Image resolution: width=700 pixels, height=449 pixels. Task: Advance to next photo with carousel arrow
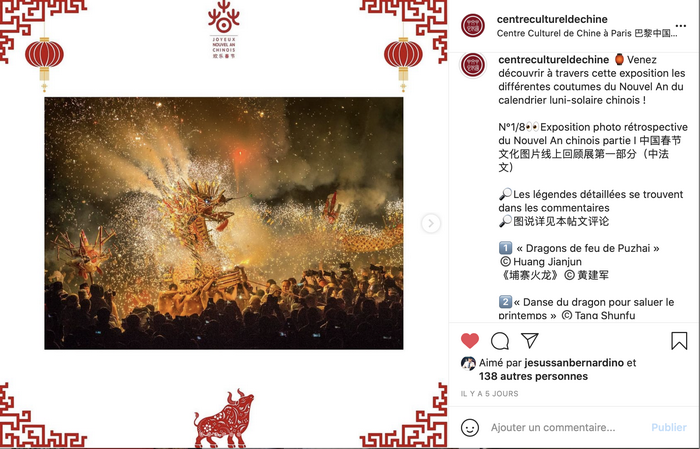pyautogui.click(x=431, y=223)
